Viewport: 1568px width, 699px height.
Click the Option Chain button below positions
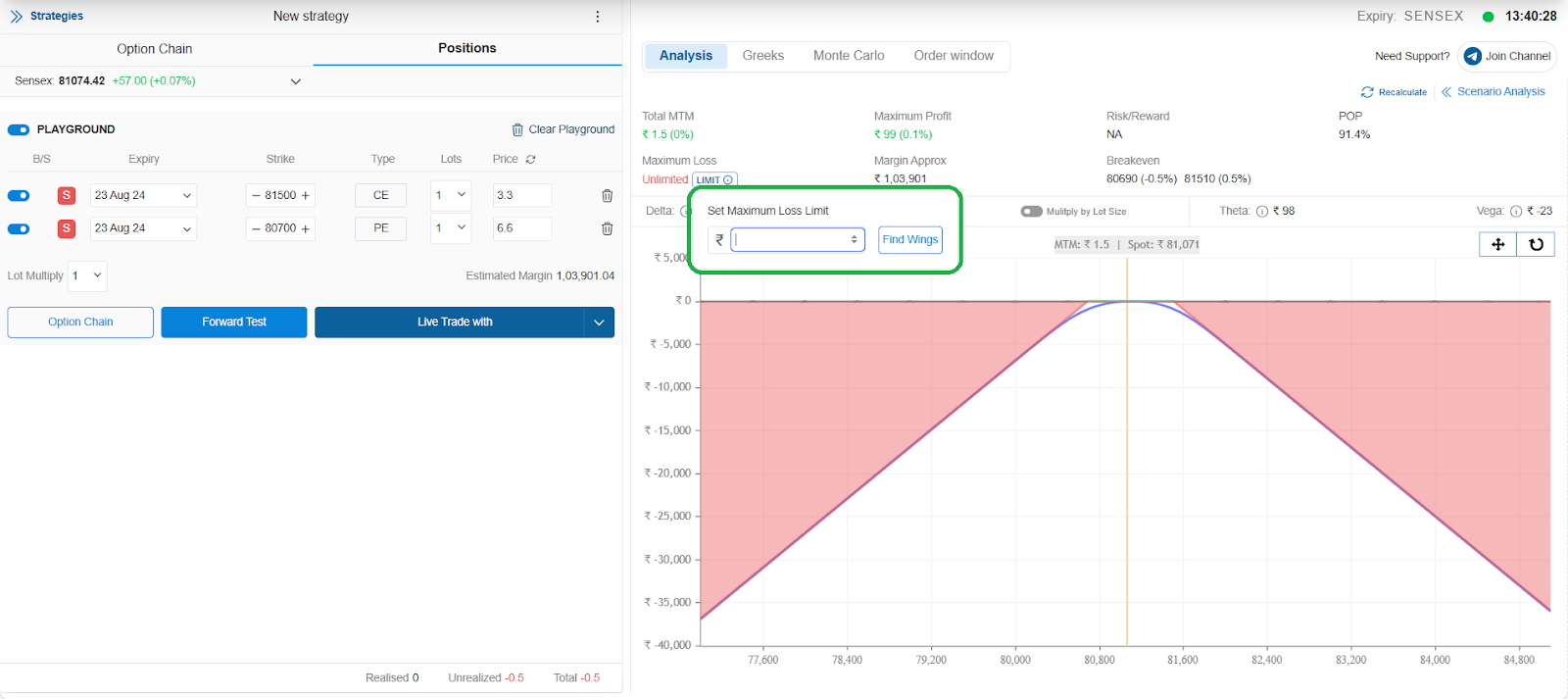click(80, 323)
